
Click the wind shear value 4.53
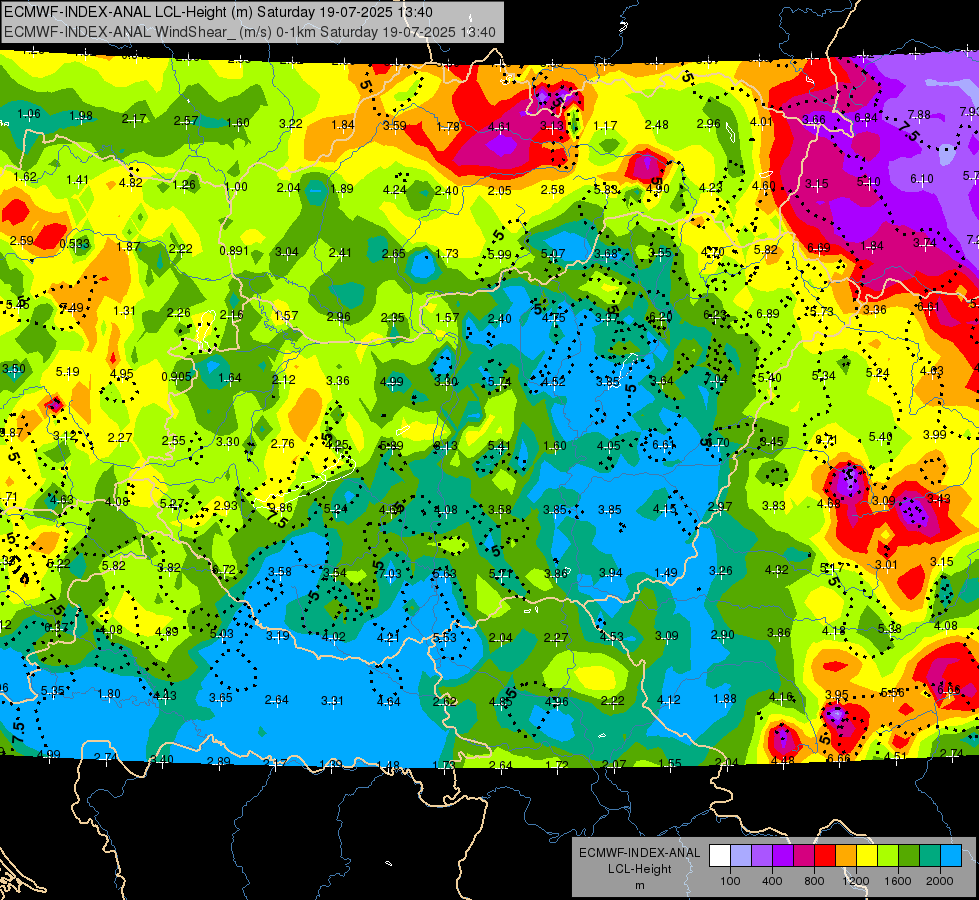[611, 636]
